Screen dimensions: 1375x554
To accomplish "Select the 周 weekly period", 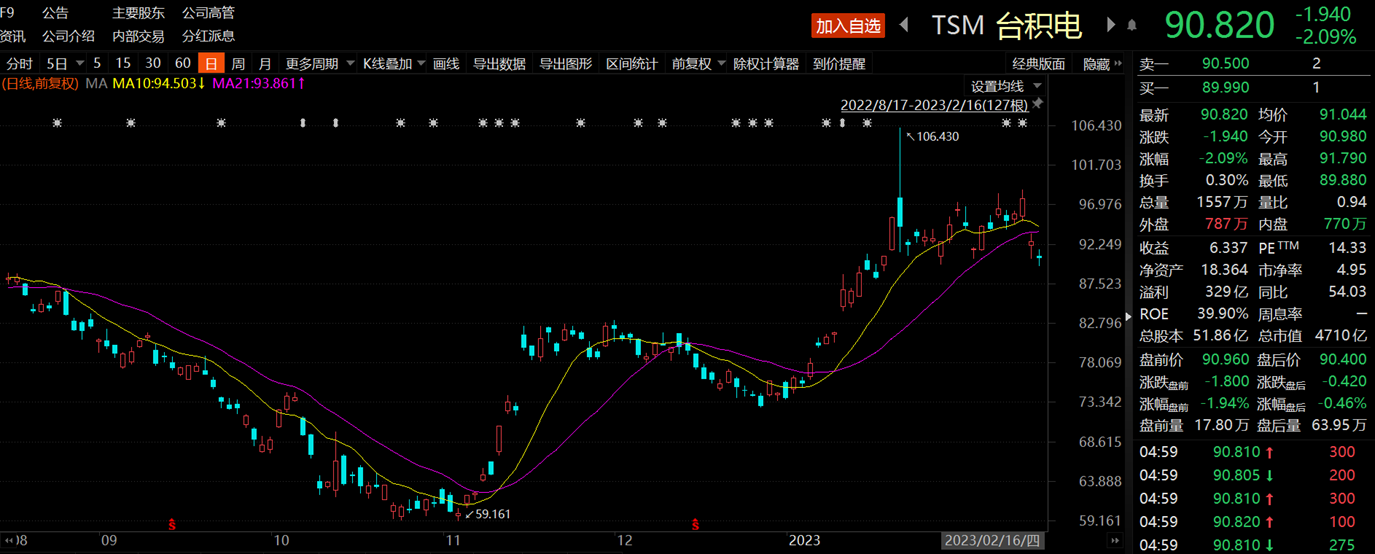I will coord(238,64).
